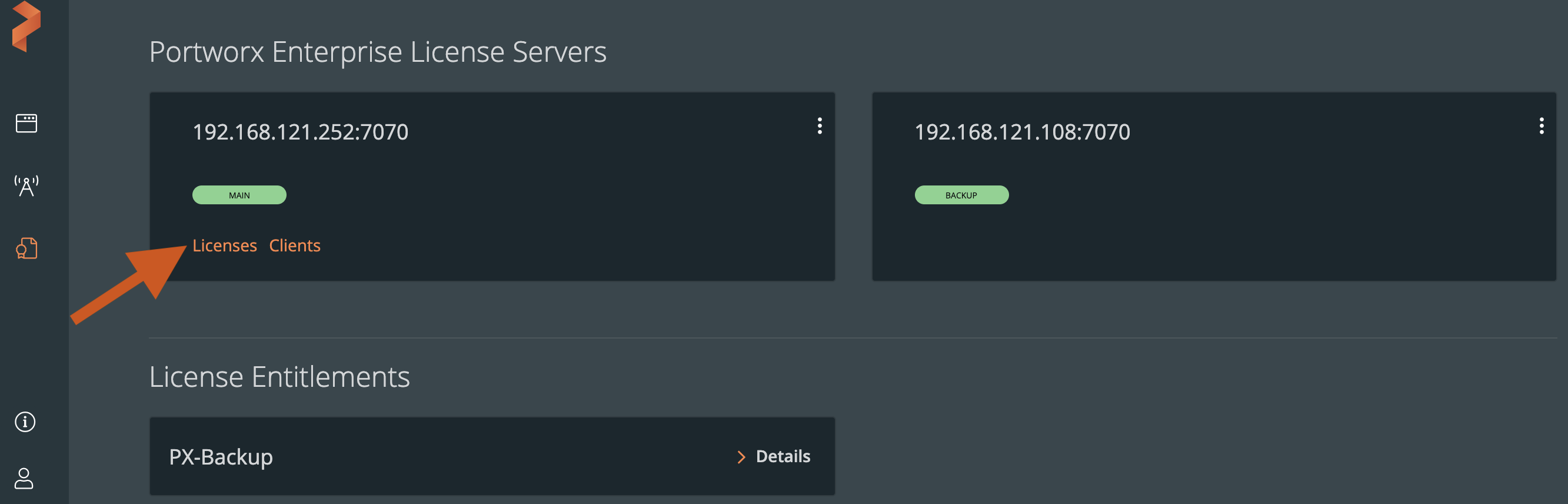The width and height of the screenshot is (1568, 504).
Task: Open kebab menu for 192.168.121.252:7070 server
Action: pyautogui.click(x=820, y=126)
